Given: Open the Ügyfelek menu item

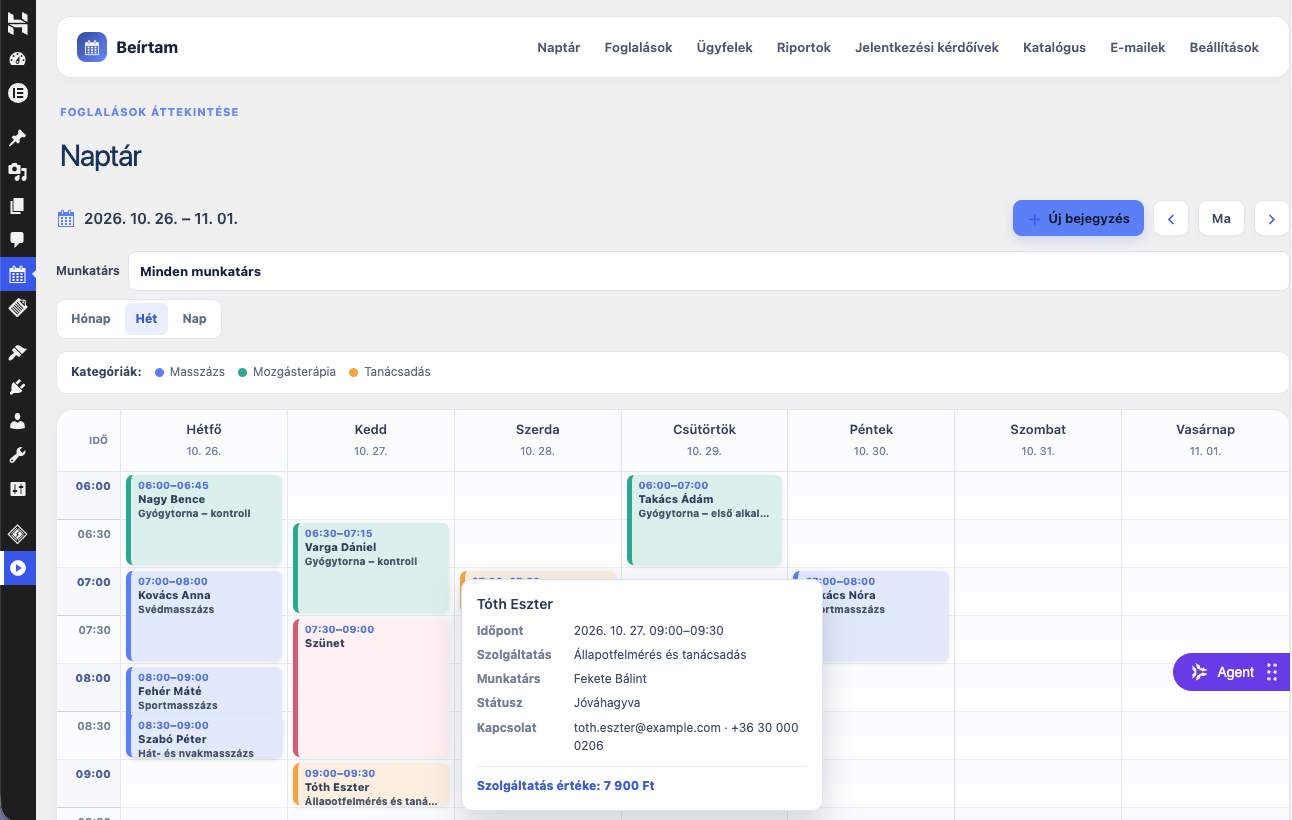Looking at the screenshot, I should coord(725,47).
